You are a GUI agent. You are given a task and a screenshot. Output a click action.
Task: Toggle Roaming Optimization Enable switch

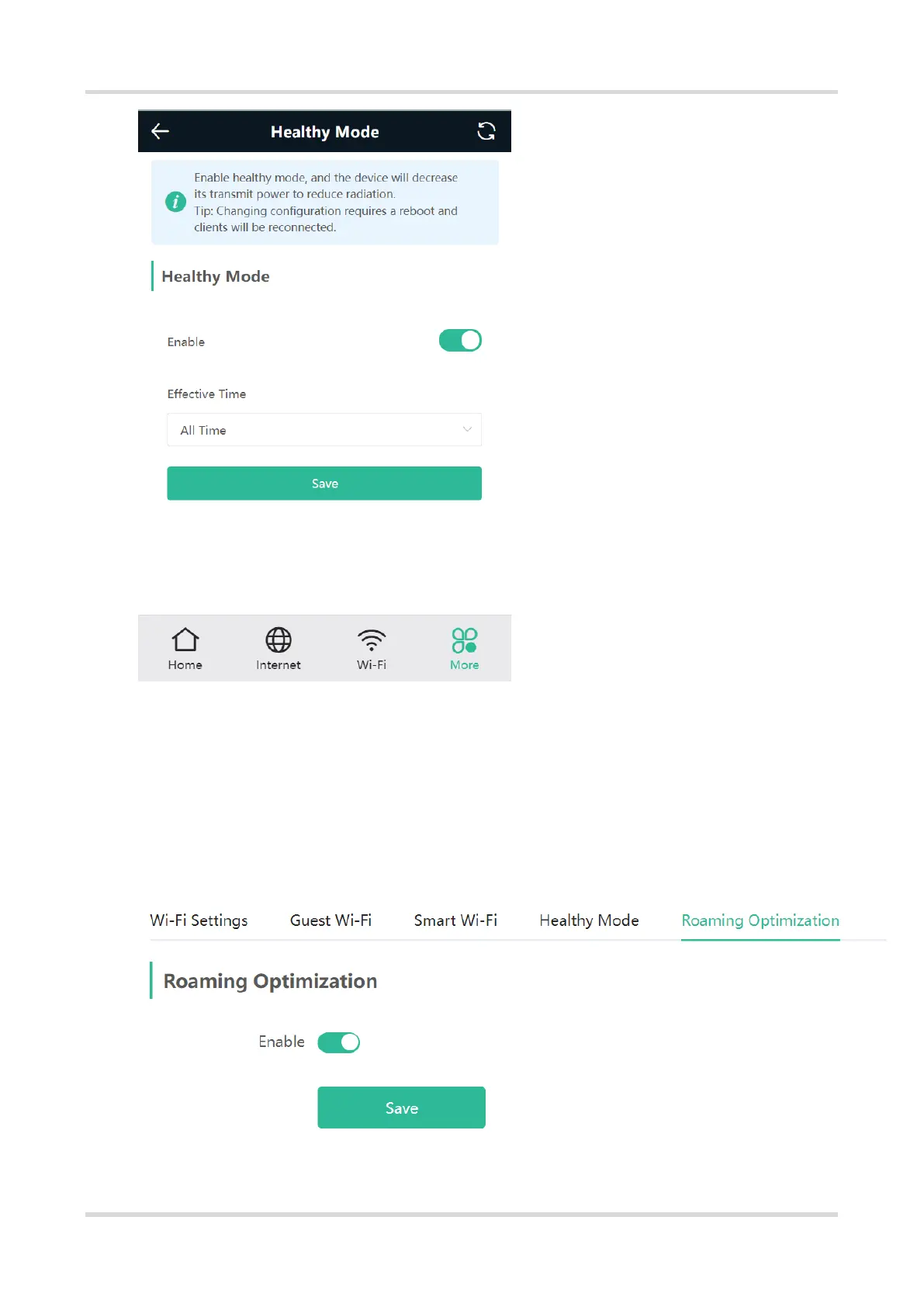339,1042
